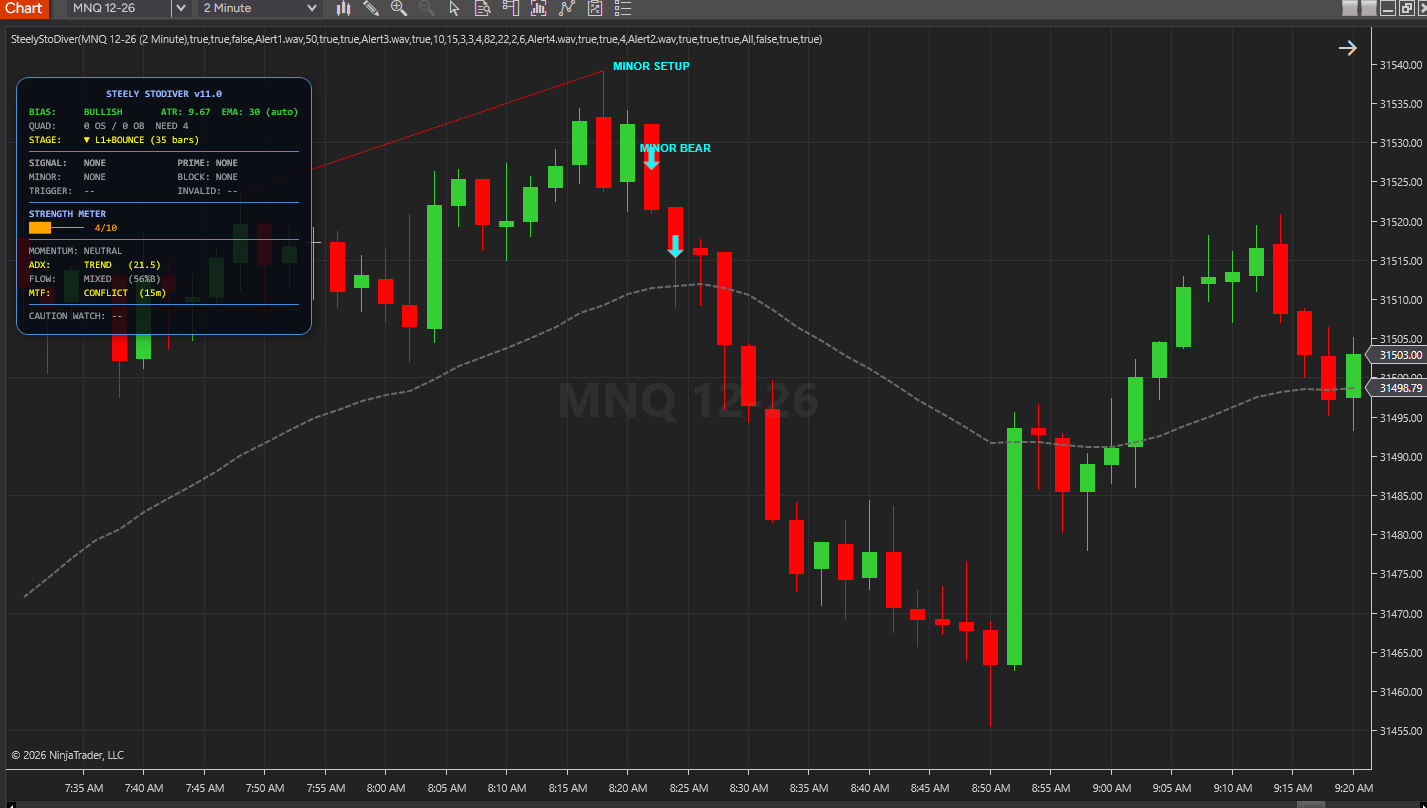The width and height of the screenshot is (1427, 808).
Task: Click the first gray window button
Action: coord(1350,8)
